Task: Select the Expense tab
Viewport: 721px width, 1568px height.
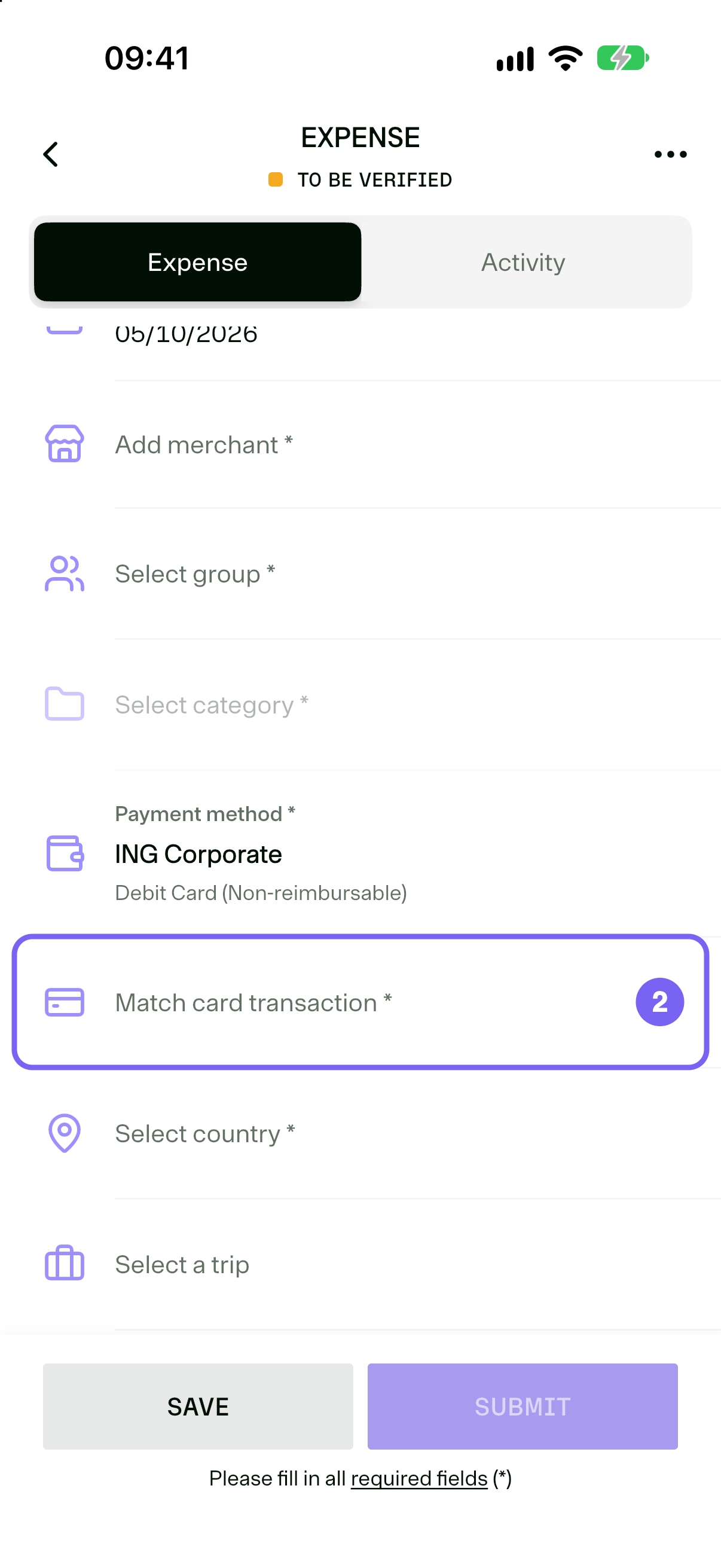Action: click(x=198, y=262)
